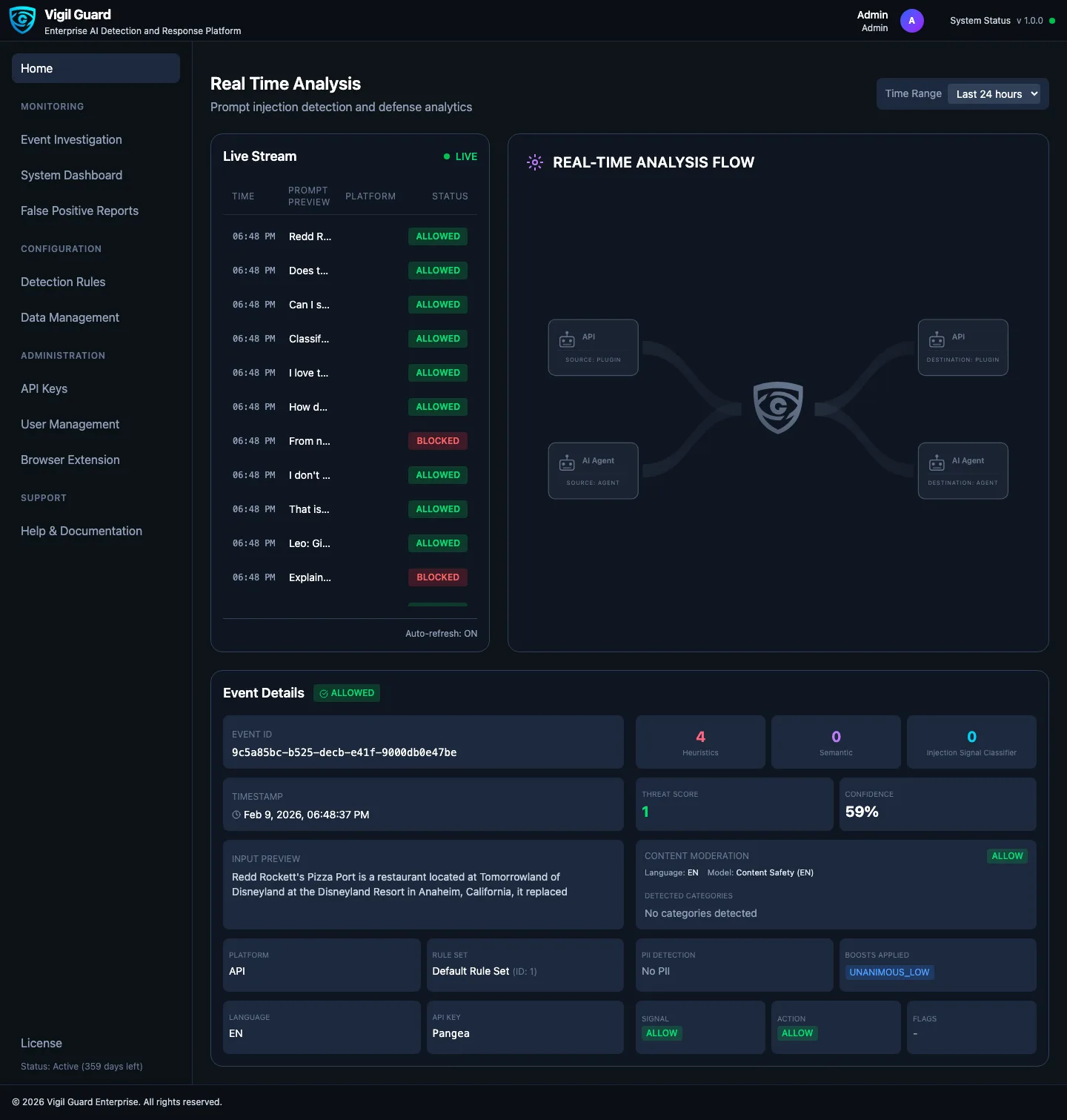Click the Semantic score card
The width and height of the screenshot is (1067, 1120).
(836, 742)
